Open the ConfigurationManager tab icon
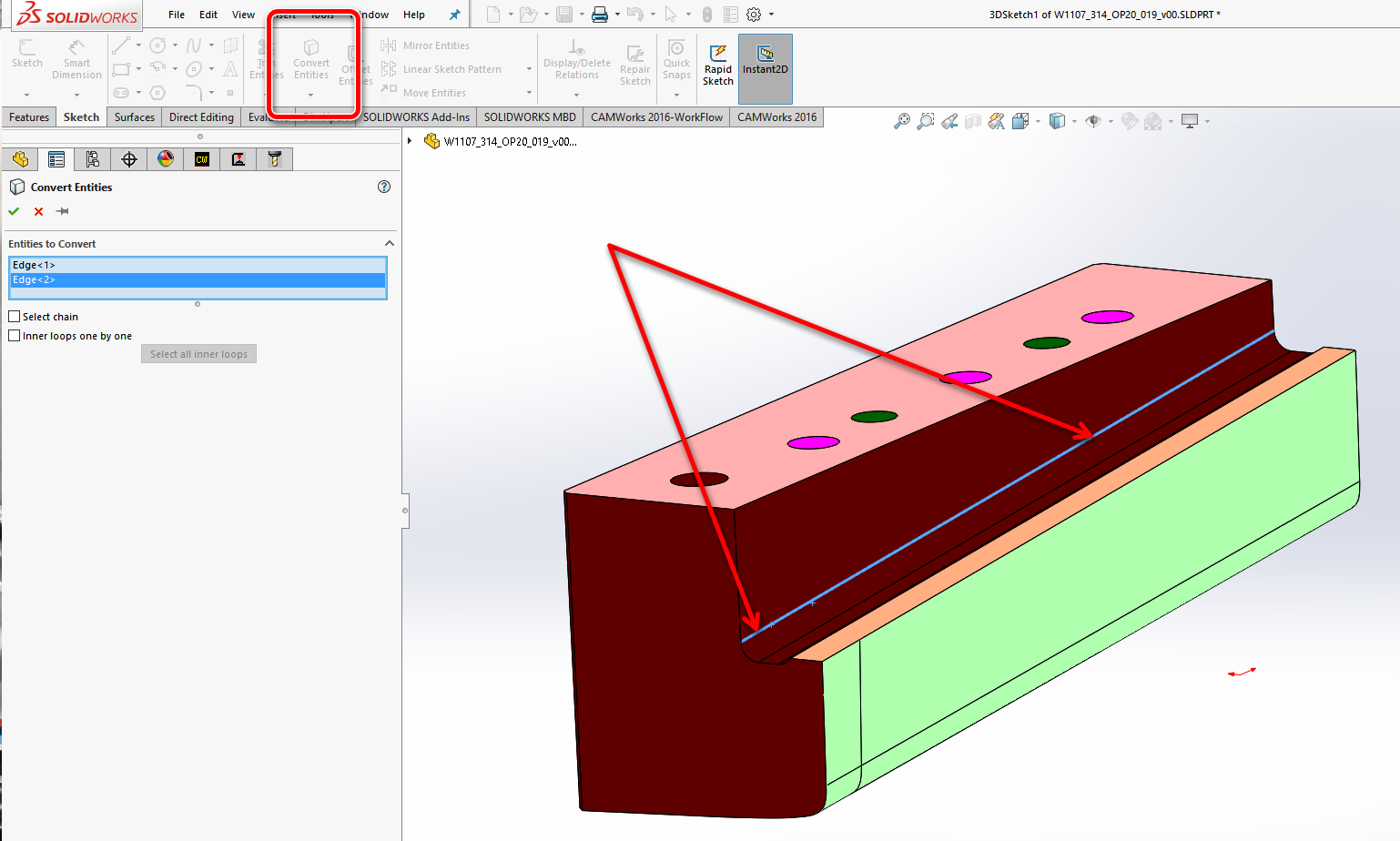This screenshot has height=841, width=1400. pyautogui.click(x=93, y=159)
